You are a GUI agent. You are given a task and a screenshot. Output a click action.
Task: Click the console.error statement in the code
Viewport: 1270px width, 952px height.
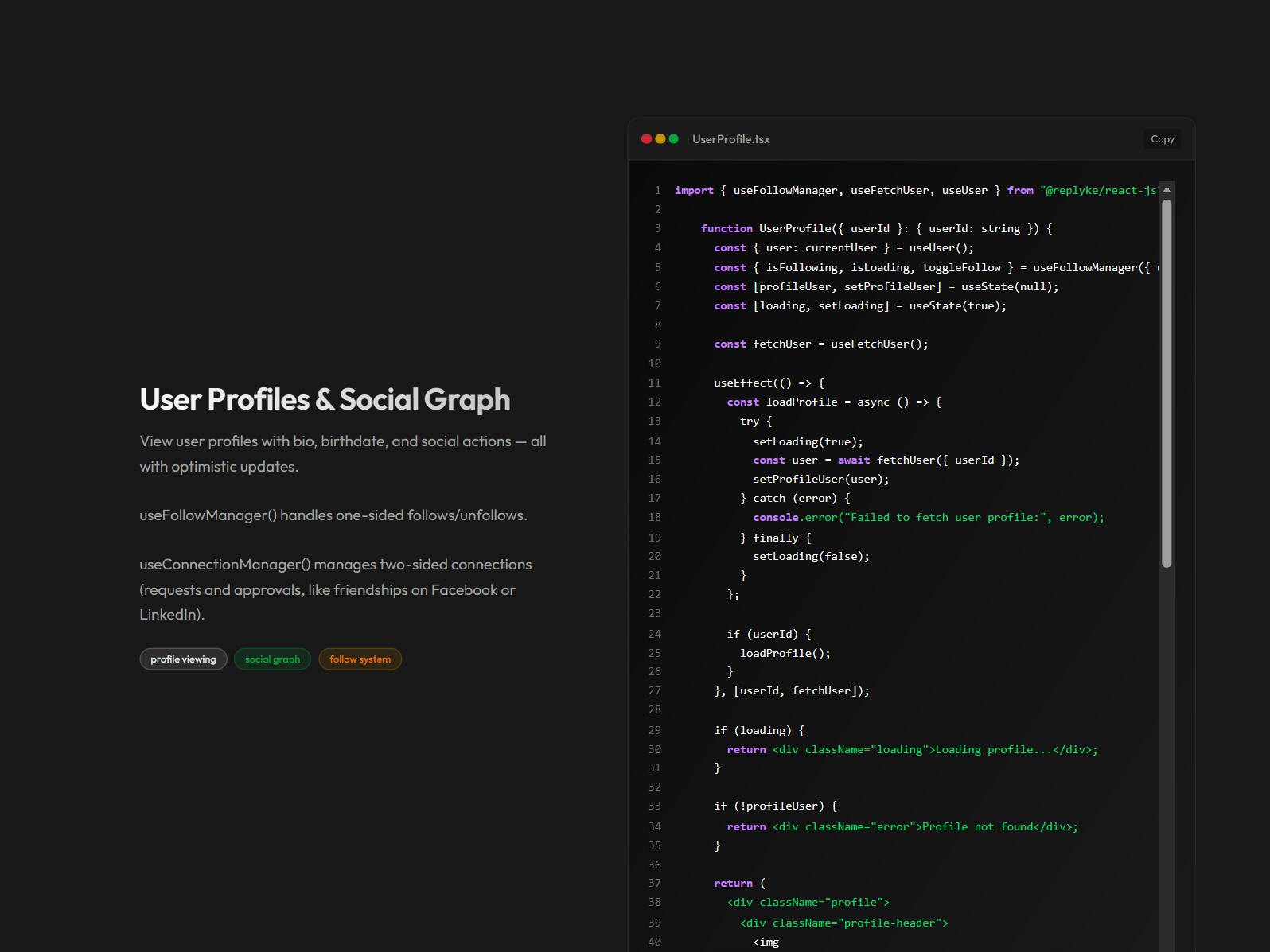click(x=929, y=518)
